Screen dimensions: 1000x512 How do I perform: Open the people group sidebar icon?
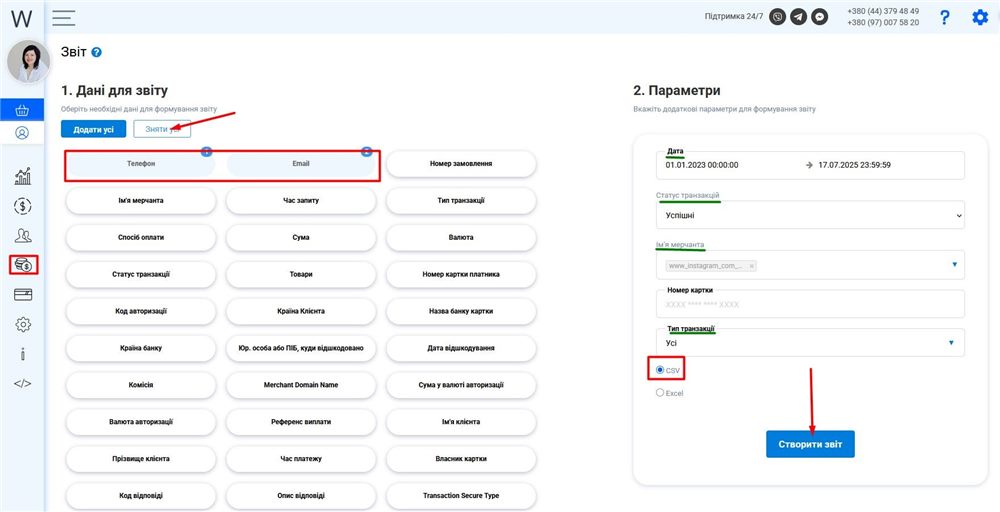[x=22, y=235]
